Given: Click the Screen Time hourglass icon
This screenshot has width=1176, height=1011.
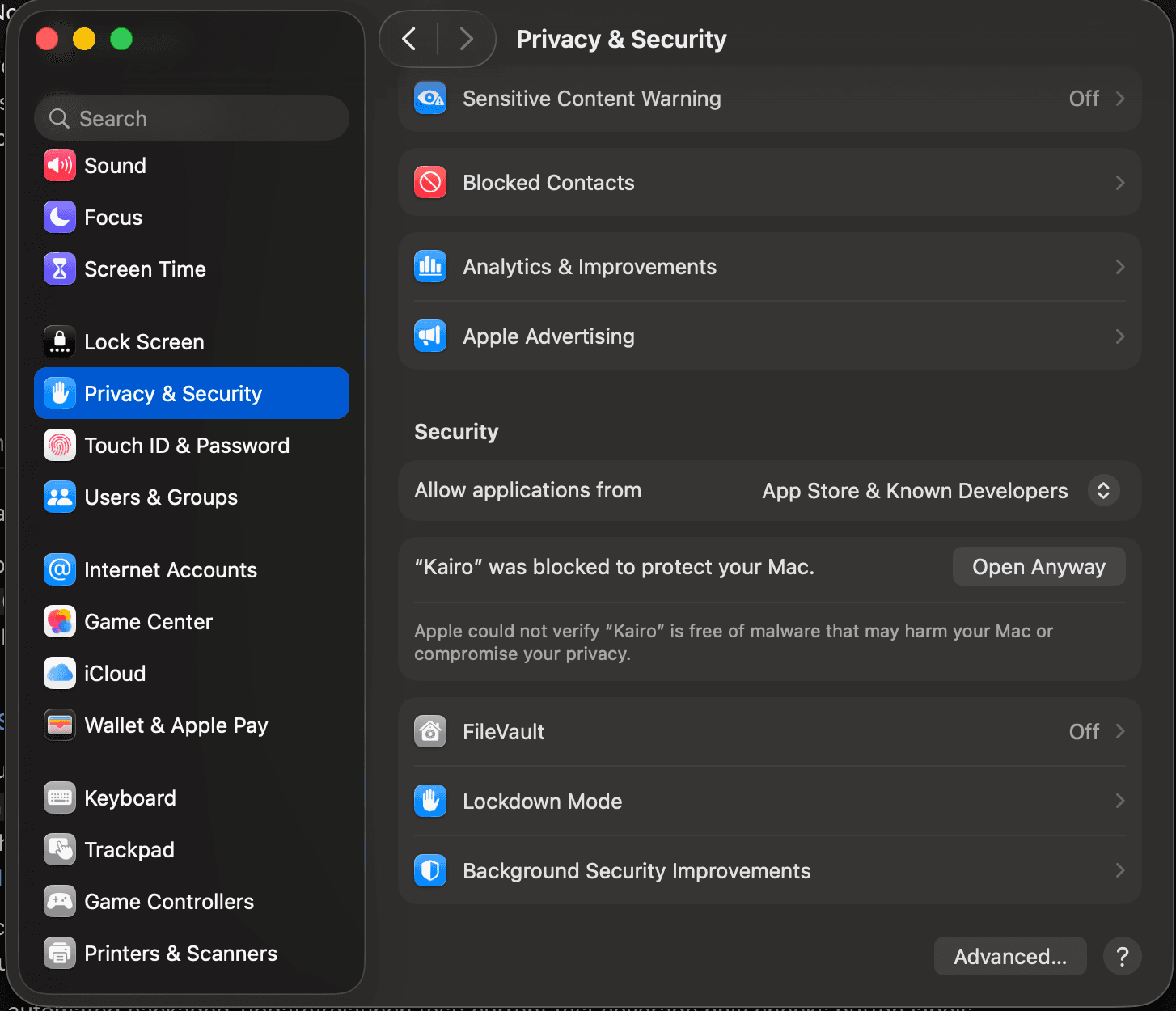Looking at the screenshot, I should point(60,269).
